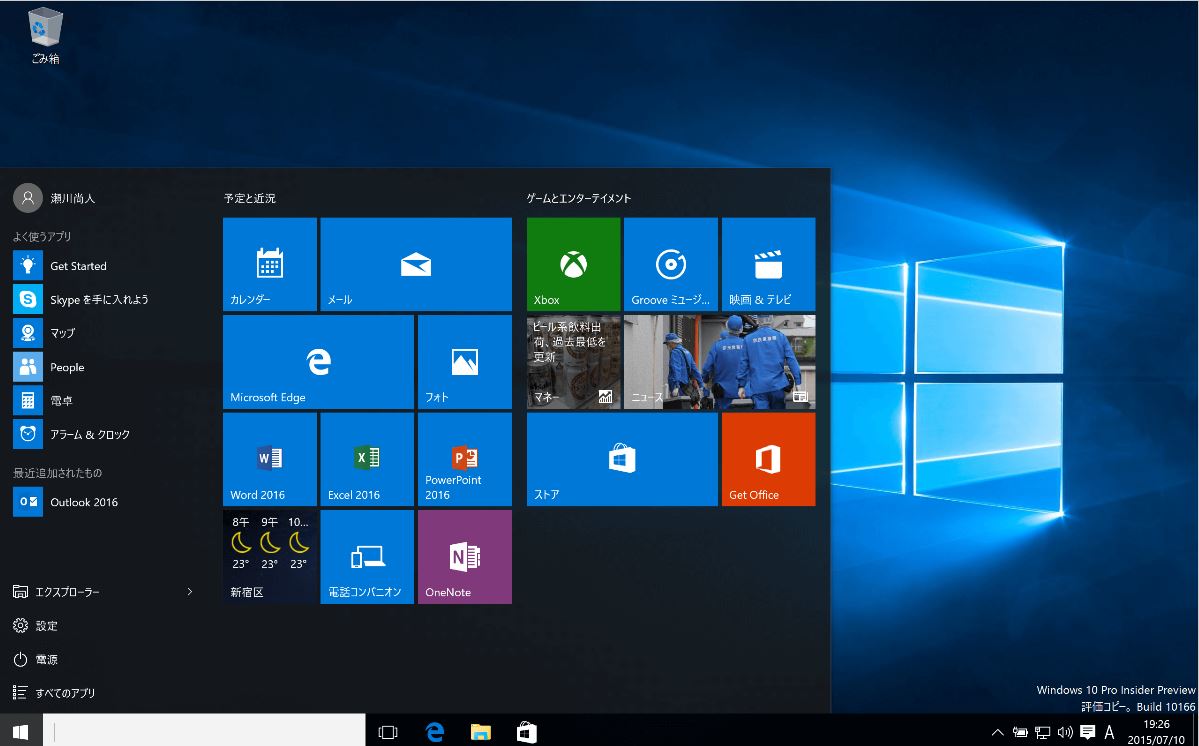
Task: Open the カレンダー (Calendar) tile
Action: click(x=270, y=264)
